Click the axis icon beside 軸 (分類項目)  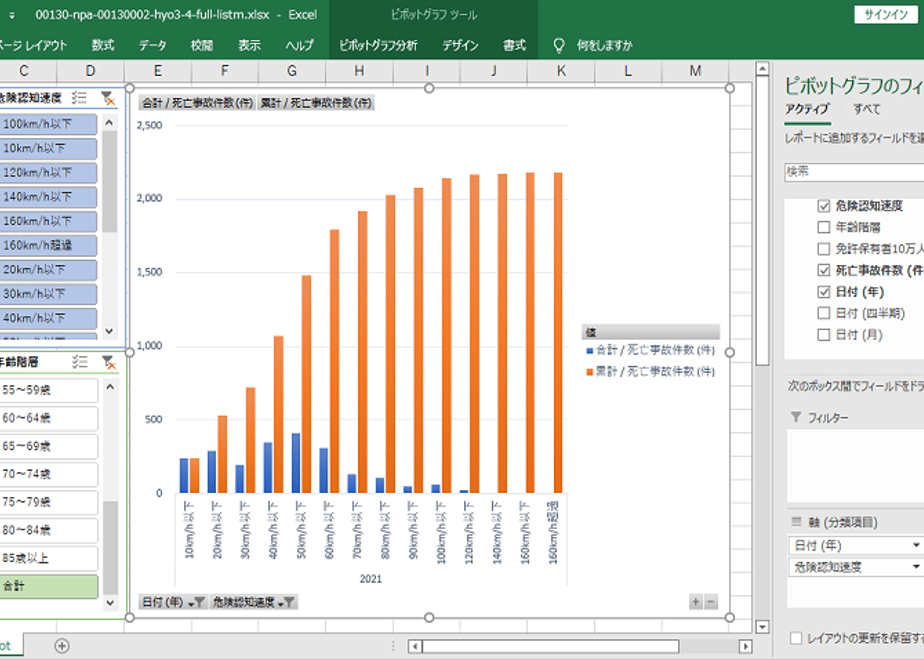[796, 522]
